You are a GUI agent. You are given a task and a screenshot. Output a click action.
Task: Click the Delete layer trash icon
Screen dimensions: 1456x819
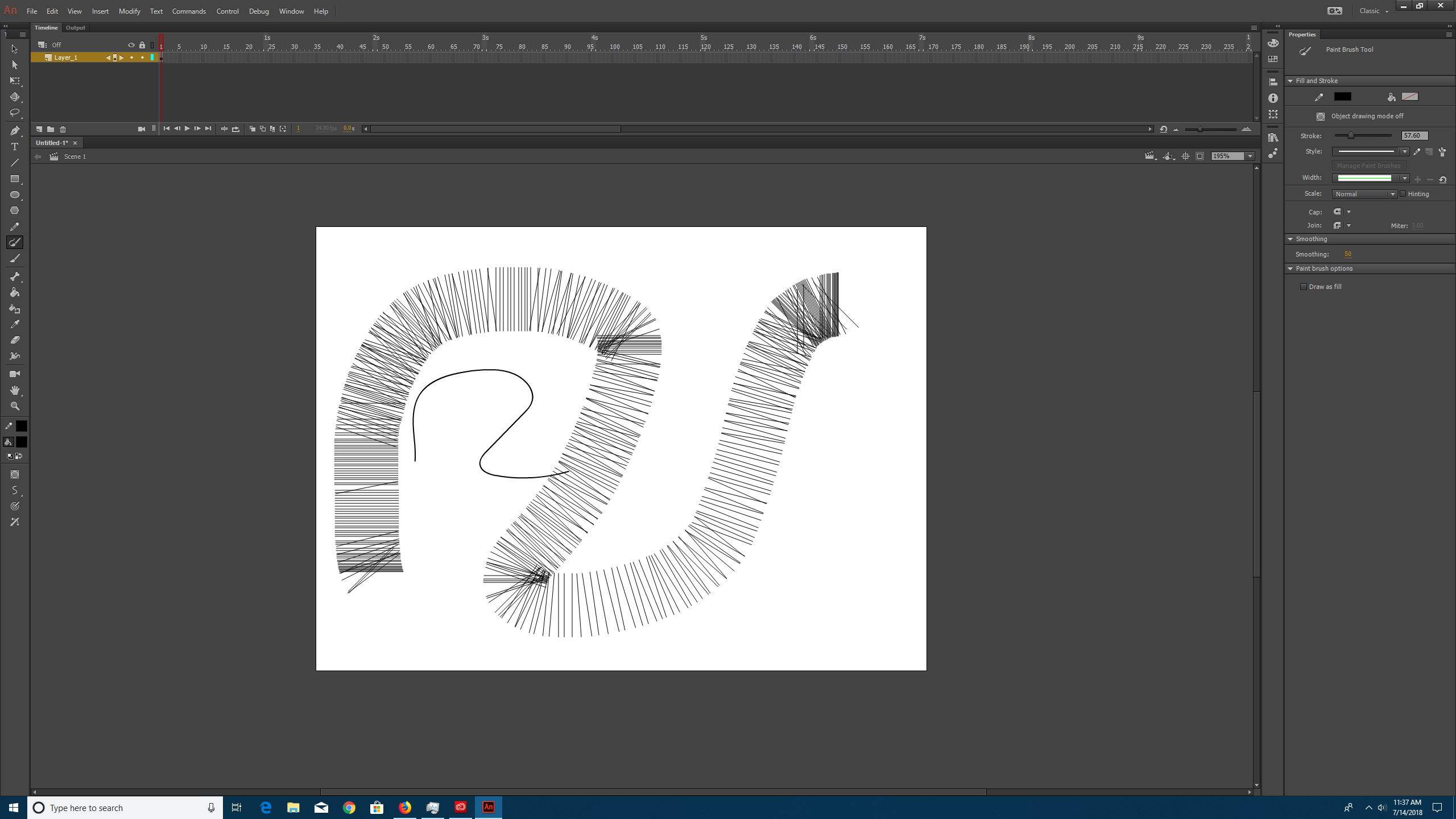pos(63,129)
